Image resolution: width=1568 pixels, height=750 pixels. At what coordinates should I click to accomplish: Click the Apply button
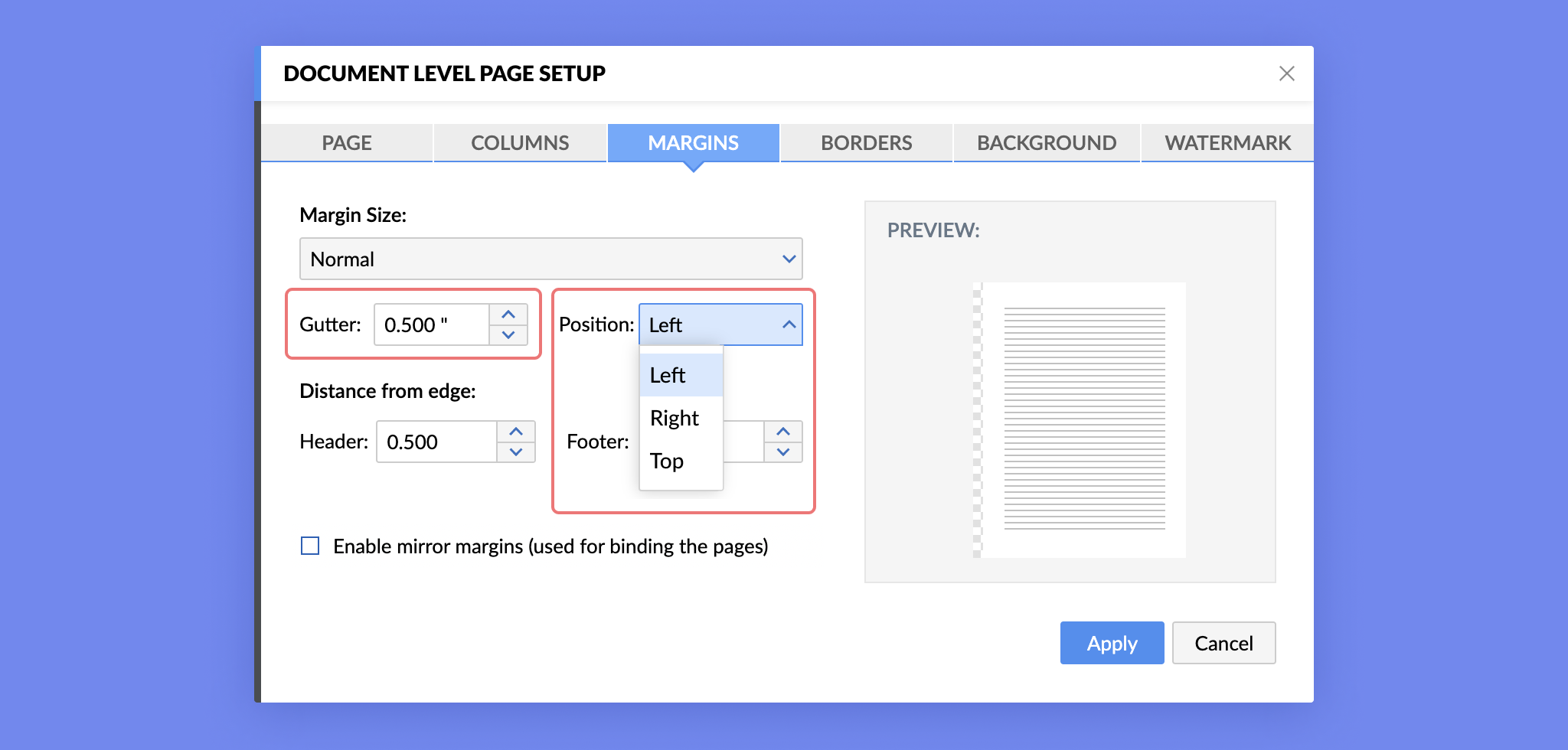click(x=1112, y=643)
